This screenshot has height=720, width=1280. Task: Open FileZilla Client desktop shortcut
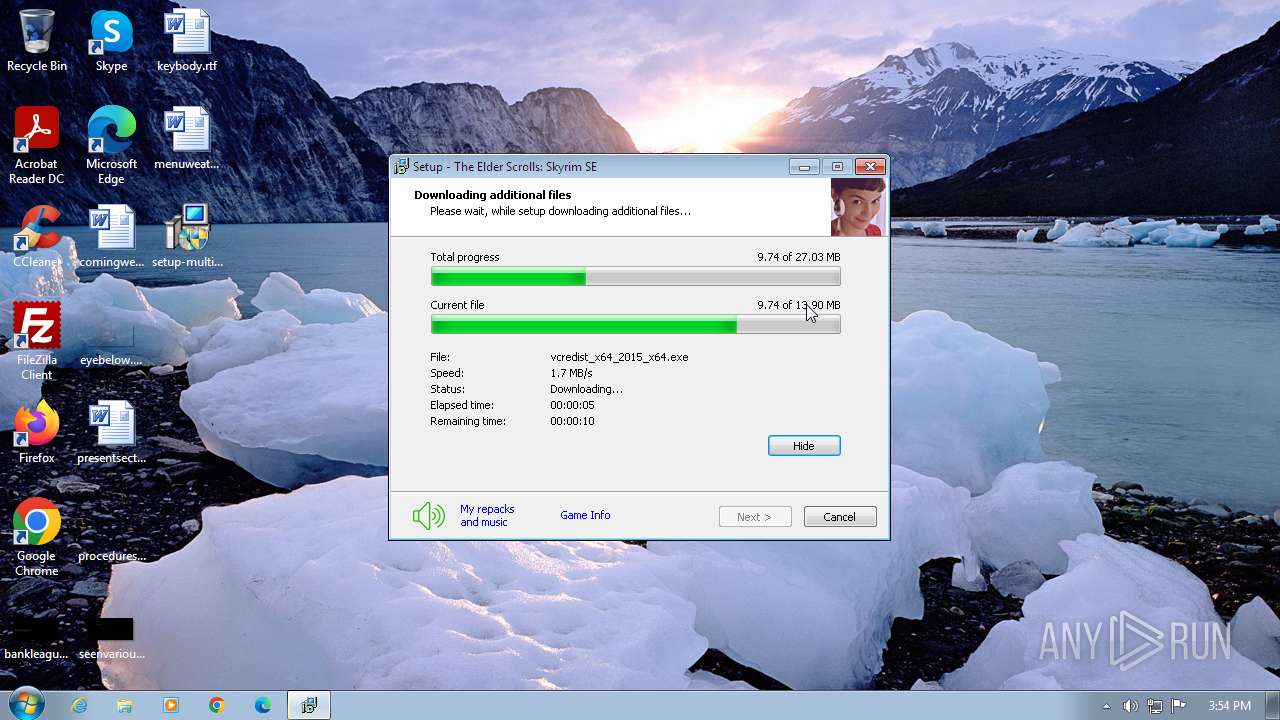click(37, 342)
